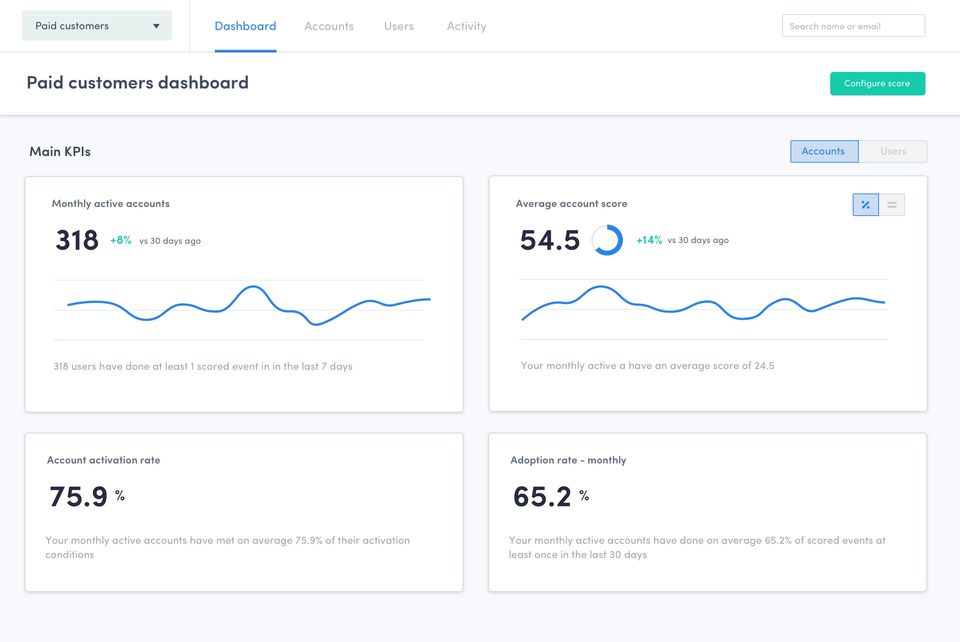Image resolution: width=960 pixels, height=642 pixels.
Task: Click the Average account score card title
Action: click(571, 204)
